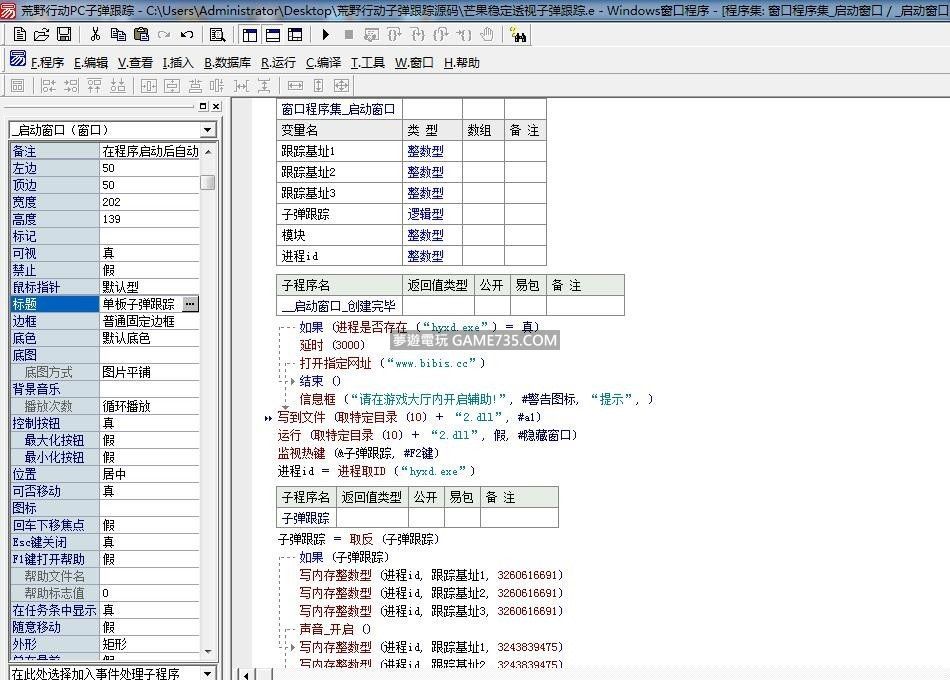This screenshot has width=950, height=680.
Task: Toggle the 可视 property value
Action: click(150, 253)
